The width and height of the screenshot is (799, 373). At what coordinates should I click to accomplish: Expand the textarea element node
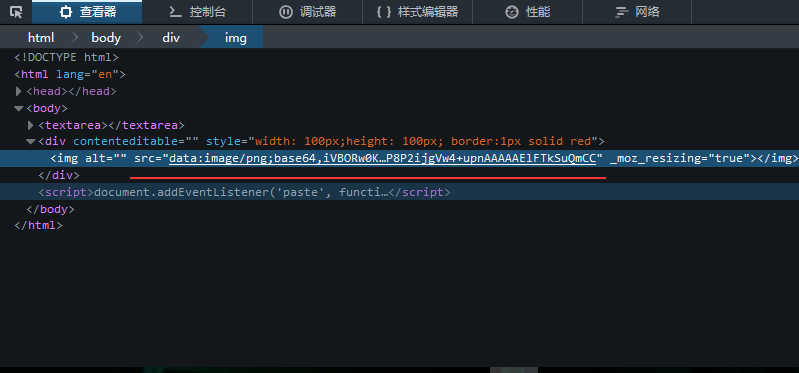pos(31,125)
